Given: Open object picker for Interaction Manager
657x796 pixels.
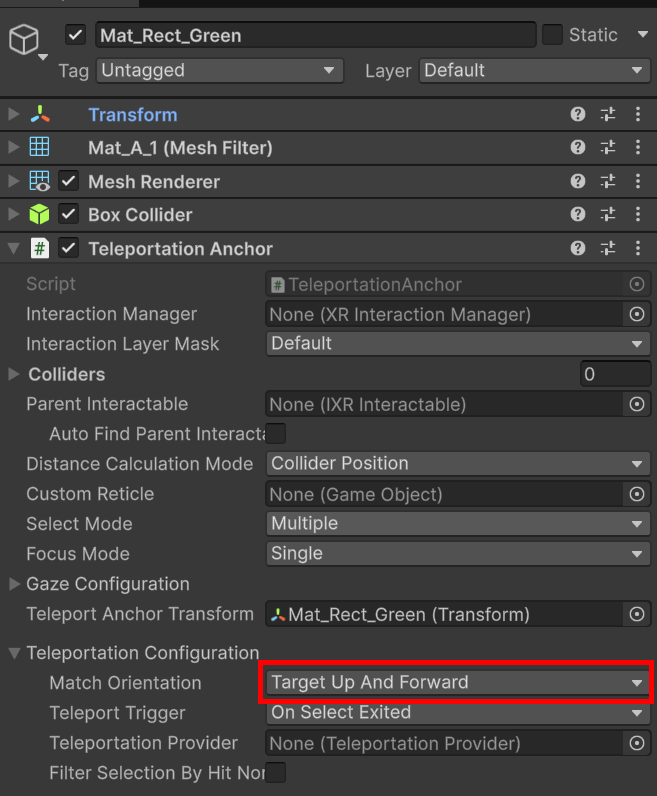Looking at the screenshot, I should 636,314.
